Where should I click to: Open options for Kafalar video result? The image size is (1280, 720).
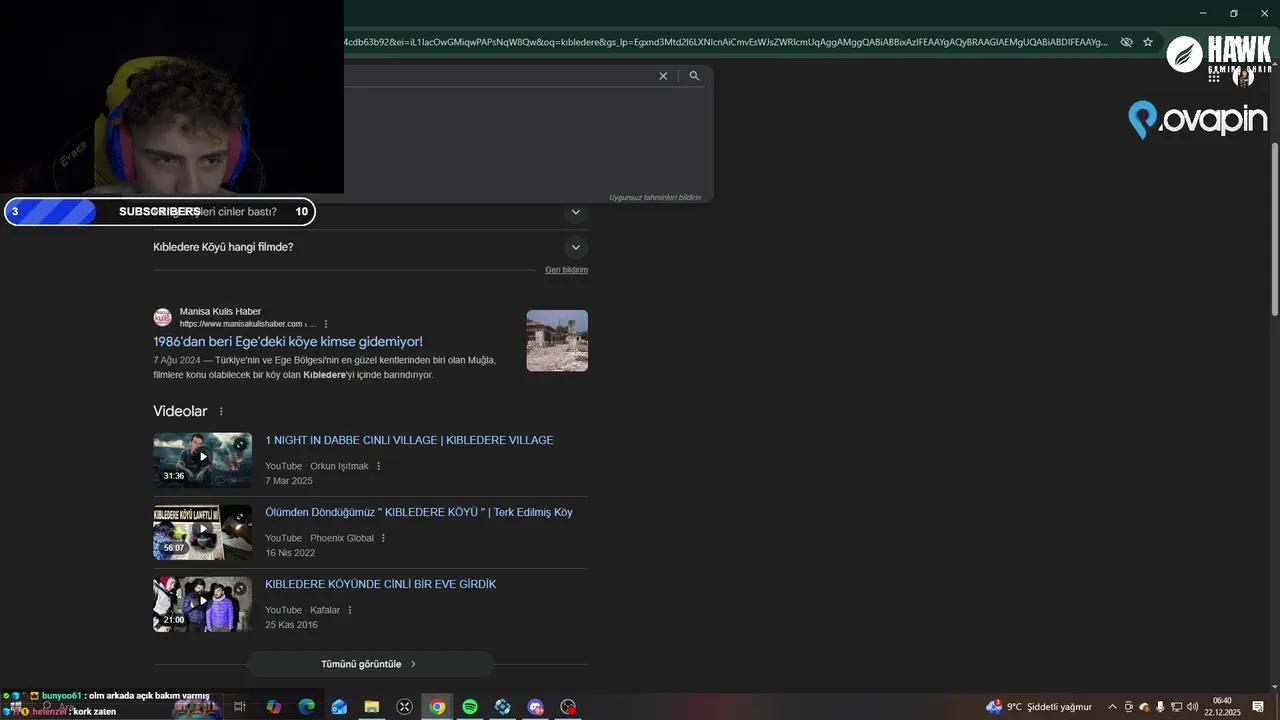click(x=349, y=610)
